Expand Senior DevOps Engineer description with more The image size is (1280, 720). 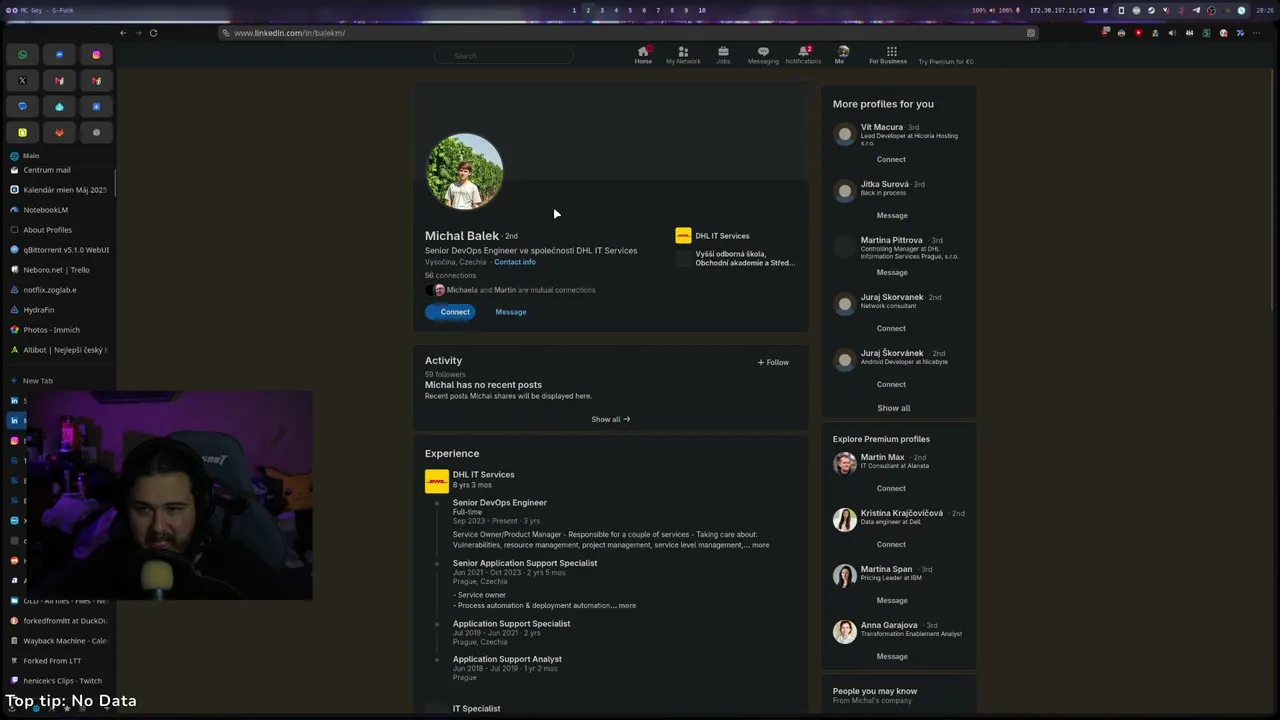[760, 545]
